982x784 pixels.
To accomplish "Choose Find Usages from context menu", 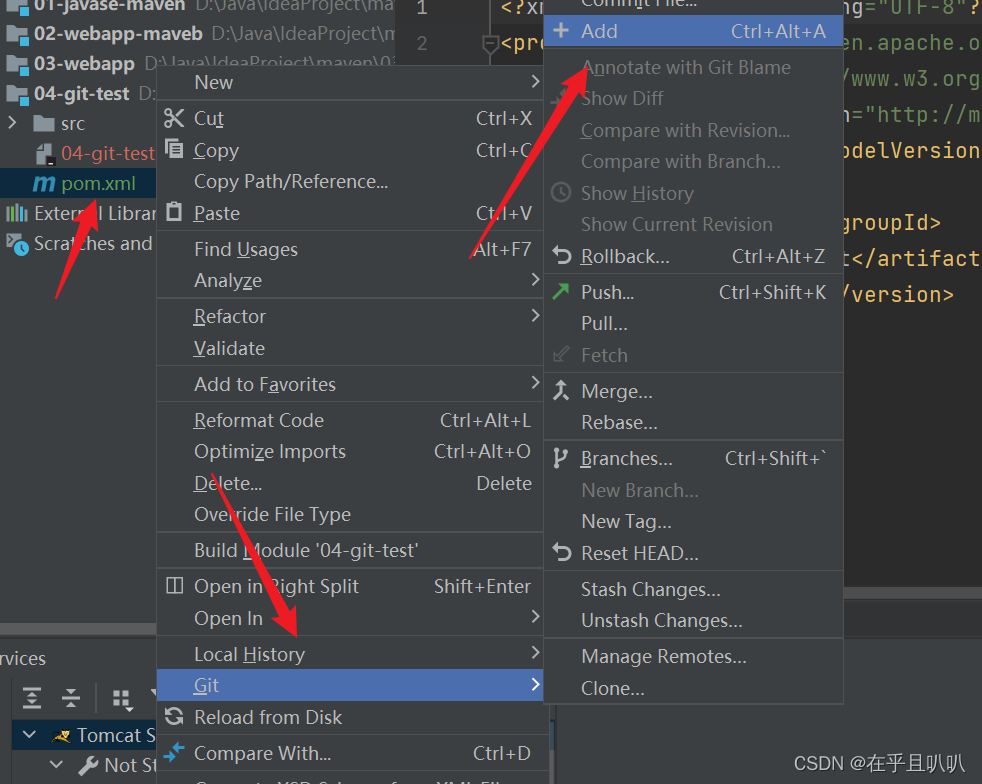I will click(x=349, y=249).
